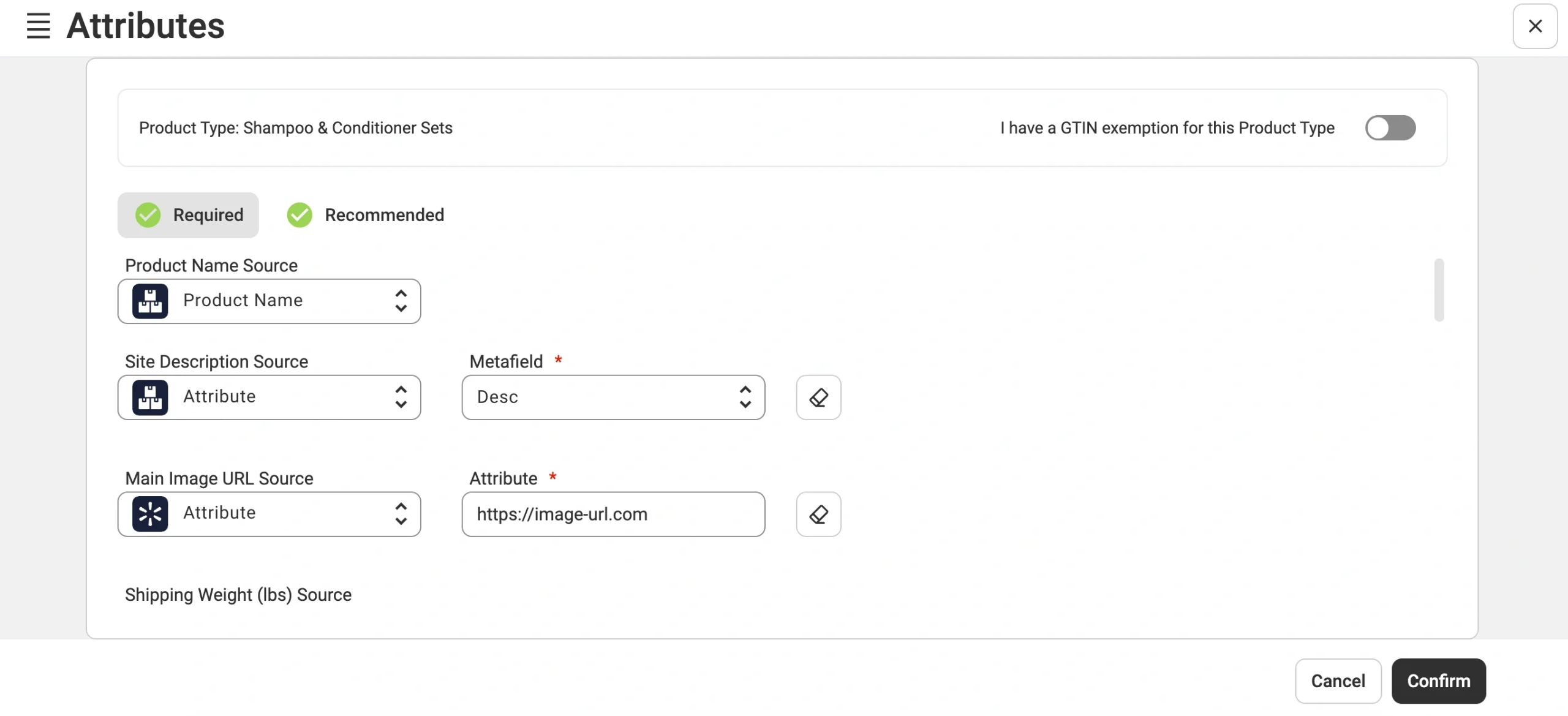Screen dimensions: 1568x716
Task: Click the box icon in Site Description dropdown
Action: [150, 398]
